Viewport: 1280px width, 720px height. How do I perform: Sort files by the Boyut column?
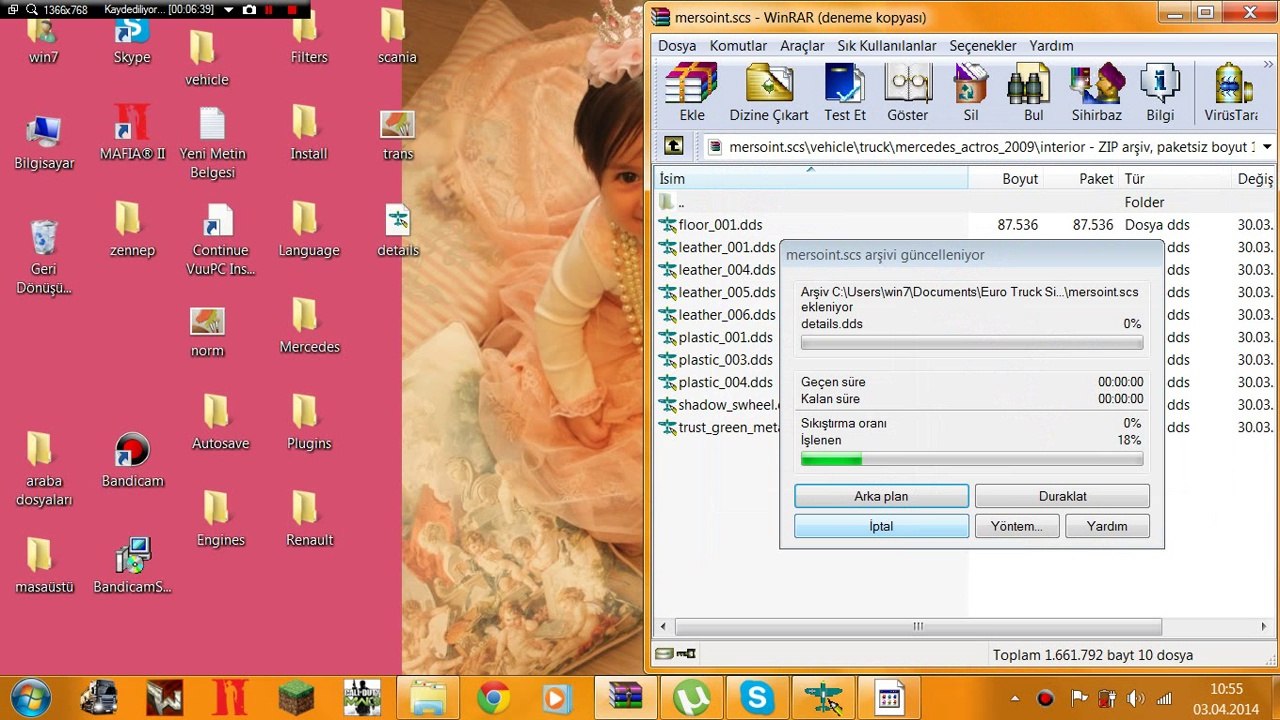click(x=1007, y=178)
